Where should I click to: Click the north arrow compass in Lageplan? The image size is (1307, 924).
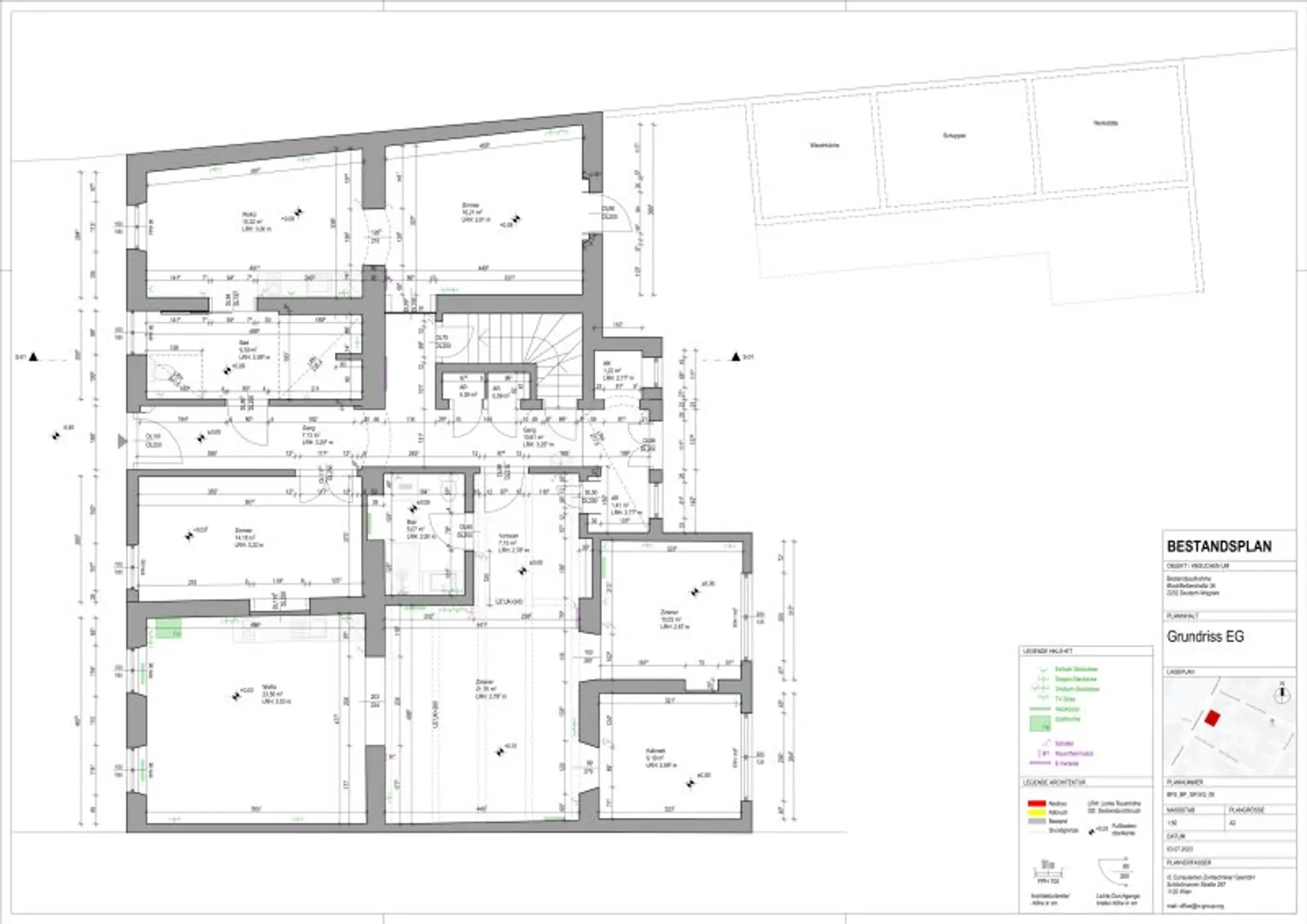click(x=1282, y=695)
